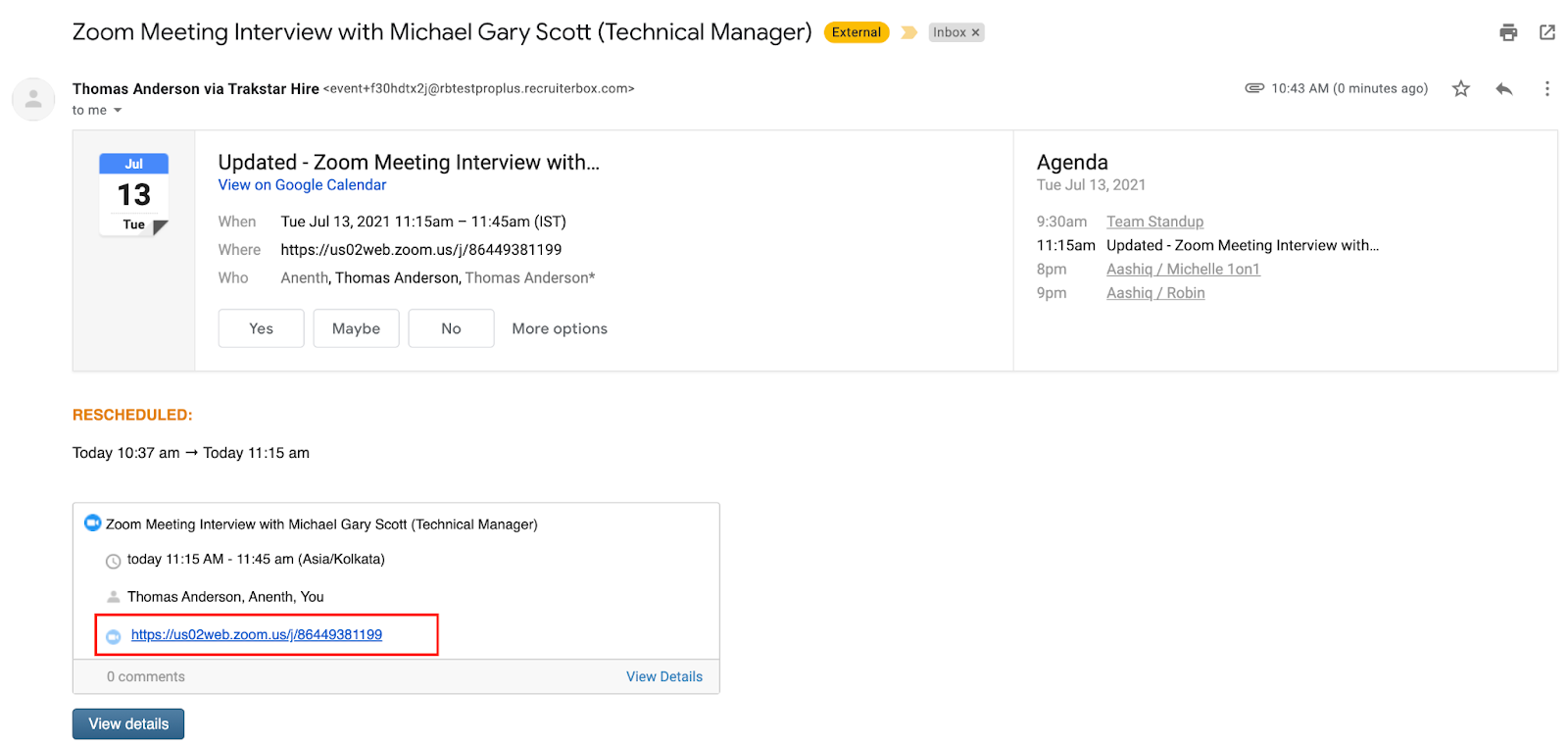Click the 'Thomas Anderson, Anenth, You' attendees text
Screen dimensions: 1568x745
(225, 597)
